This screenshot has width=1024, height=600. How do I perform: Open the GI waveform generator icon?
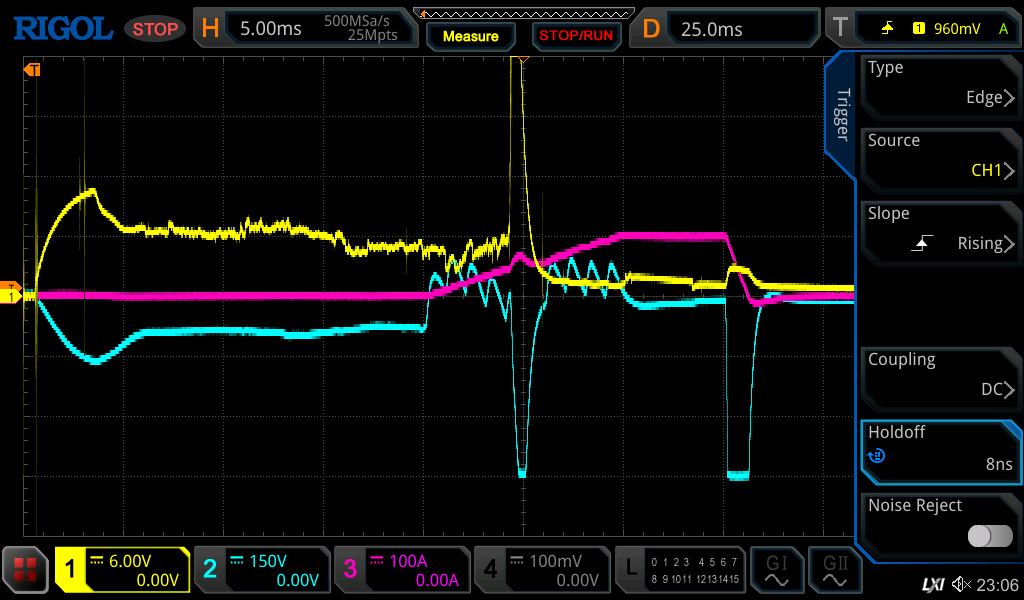pos(776,570)
